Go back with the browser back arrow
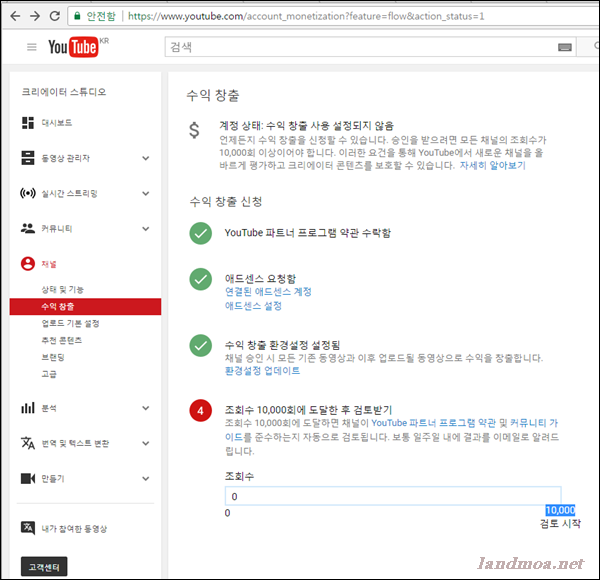Screen dimensions: 600x580 point(15,16)
